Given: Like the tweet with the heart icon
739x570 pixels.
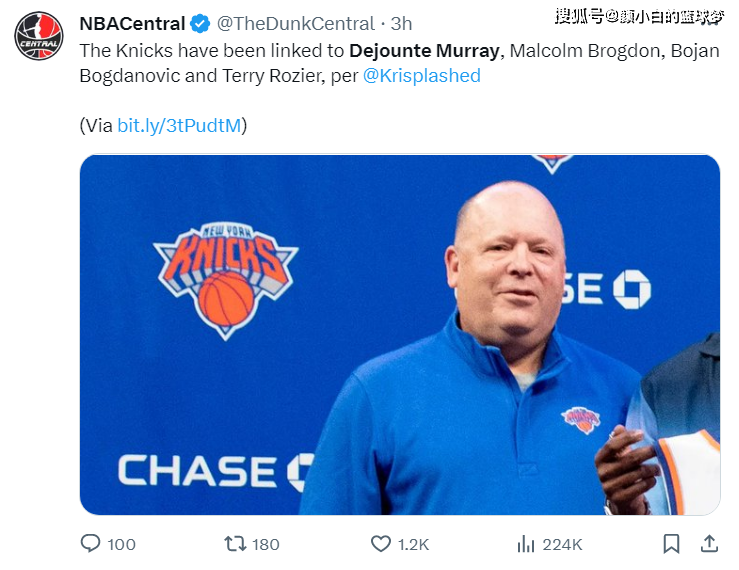Looking at the screenshot, I should tap(380, 543).
